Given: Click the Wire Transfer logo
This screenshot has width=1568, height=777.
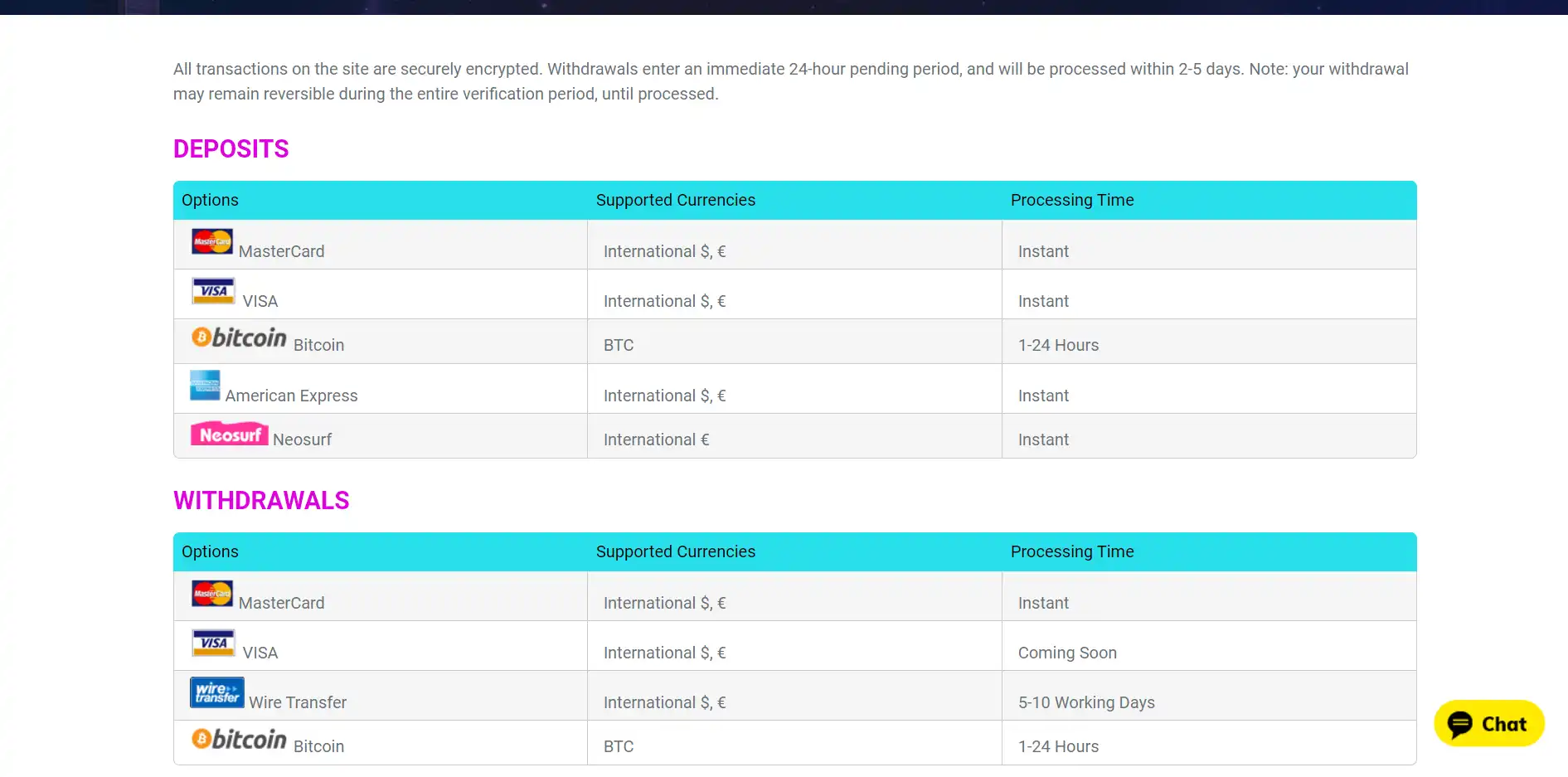Looking at the screenshot, I should pos(216,692).
